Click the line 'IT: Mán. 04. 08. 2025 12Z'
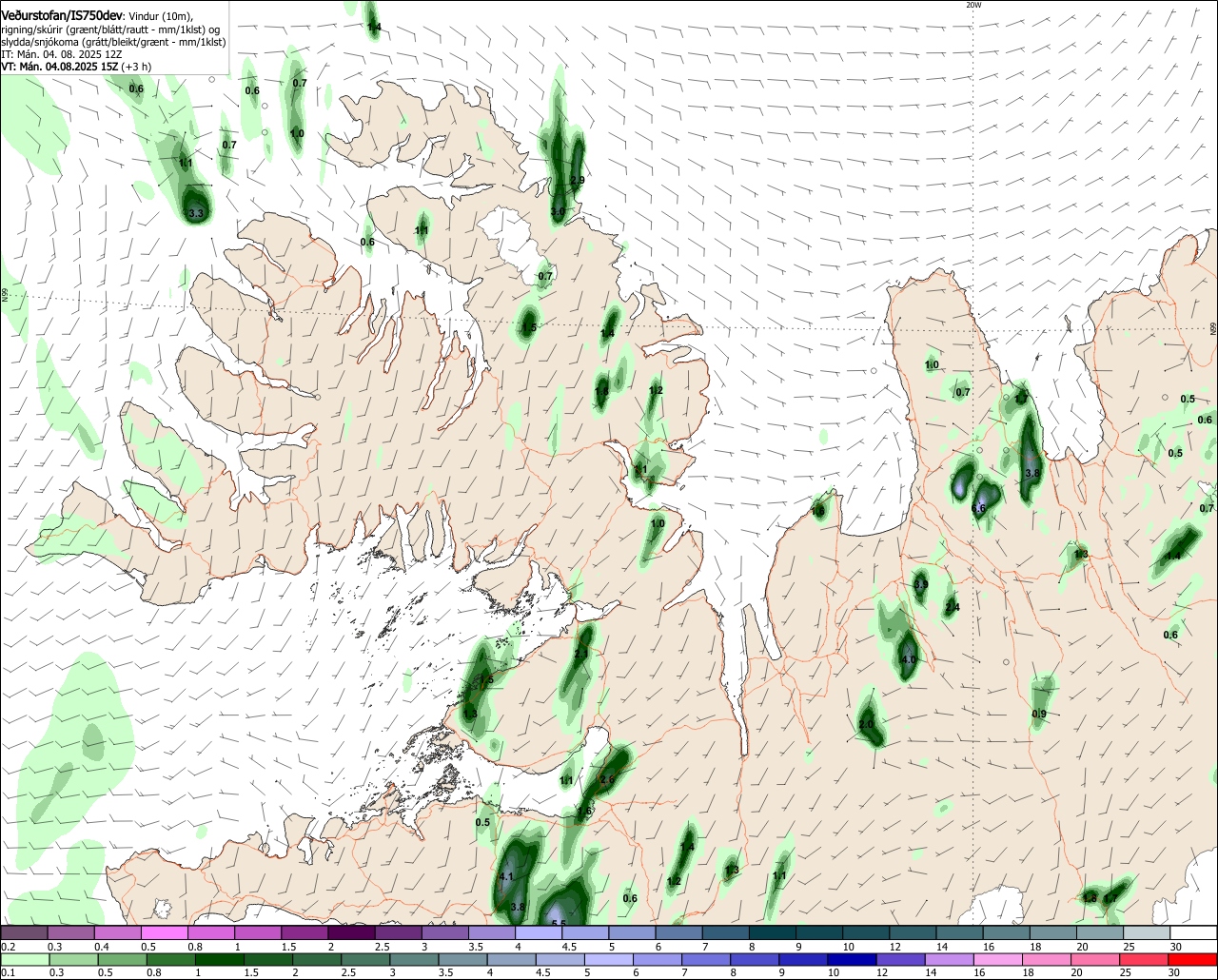This screenshot has height=980, width=1218. click(62, 54)
